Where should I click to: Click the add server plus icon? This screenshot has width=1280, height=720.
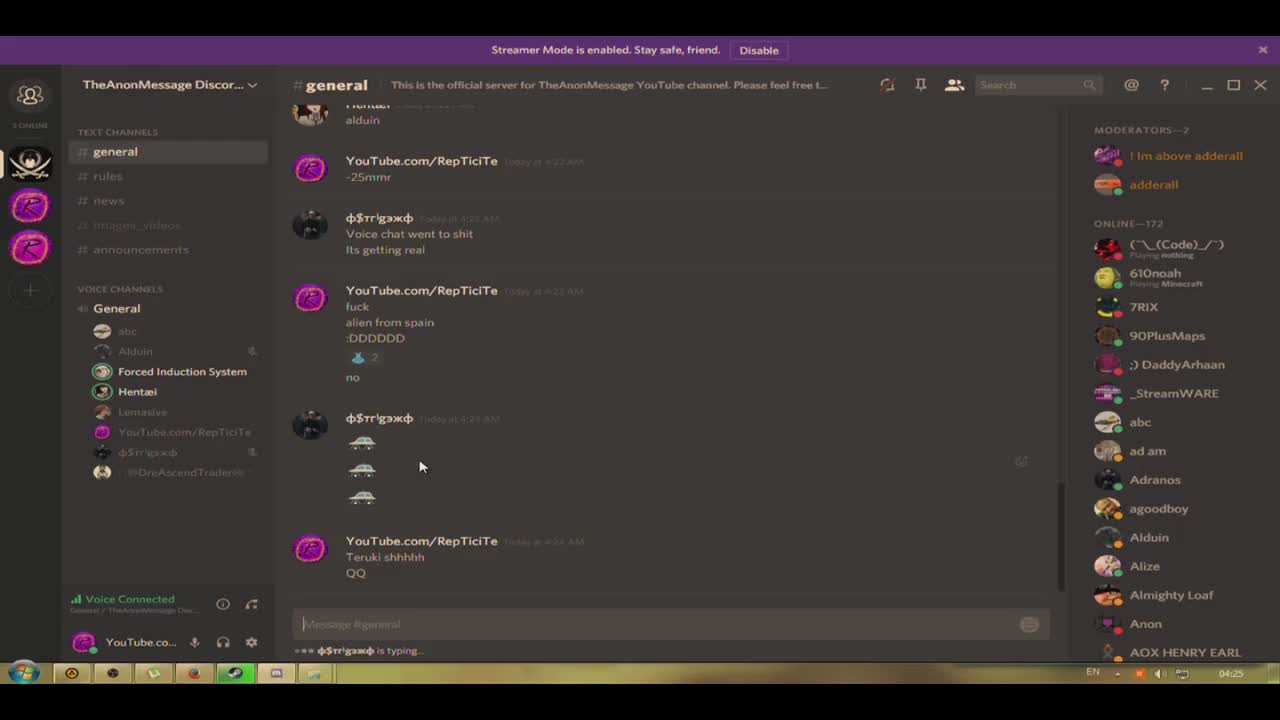coord(30,290)
